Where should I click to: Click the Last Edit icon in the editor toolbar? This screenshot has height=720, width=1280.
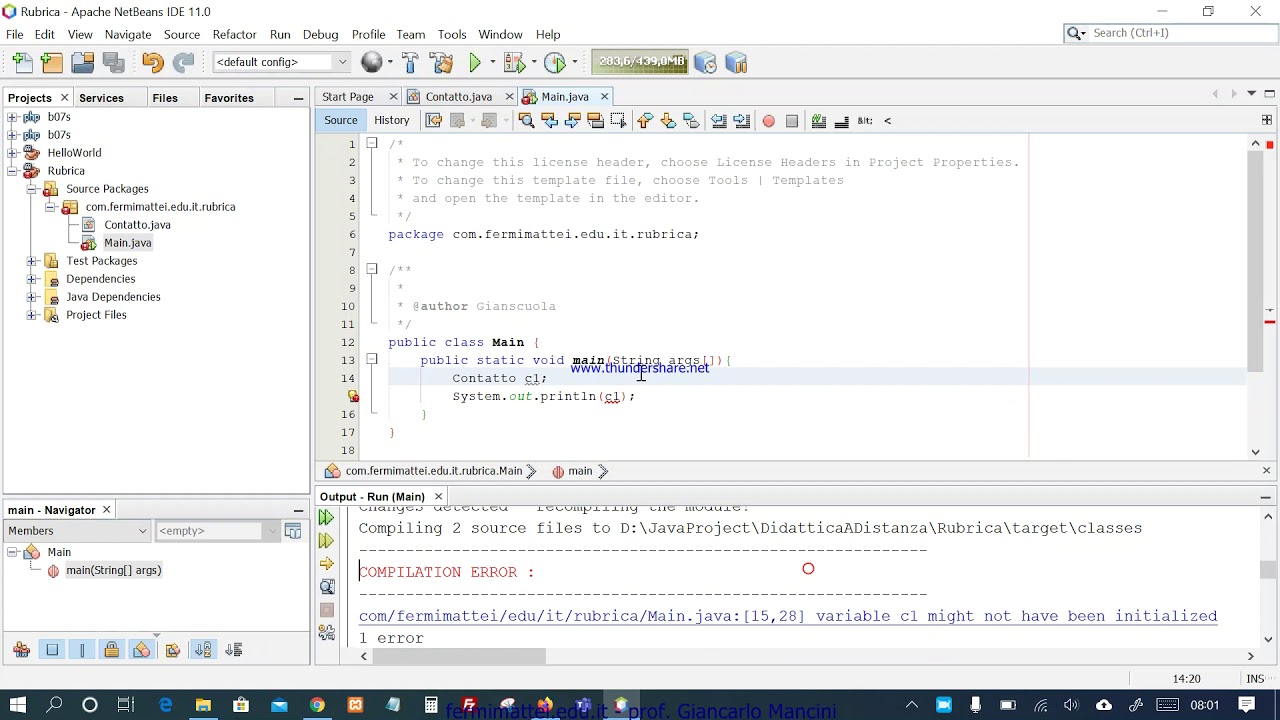pos(433,120)
